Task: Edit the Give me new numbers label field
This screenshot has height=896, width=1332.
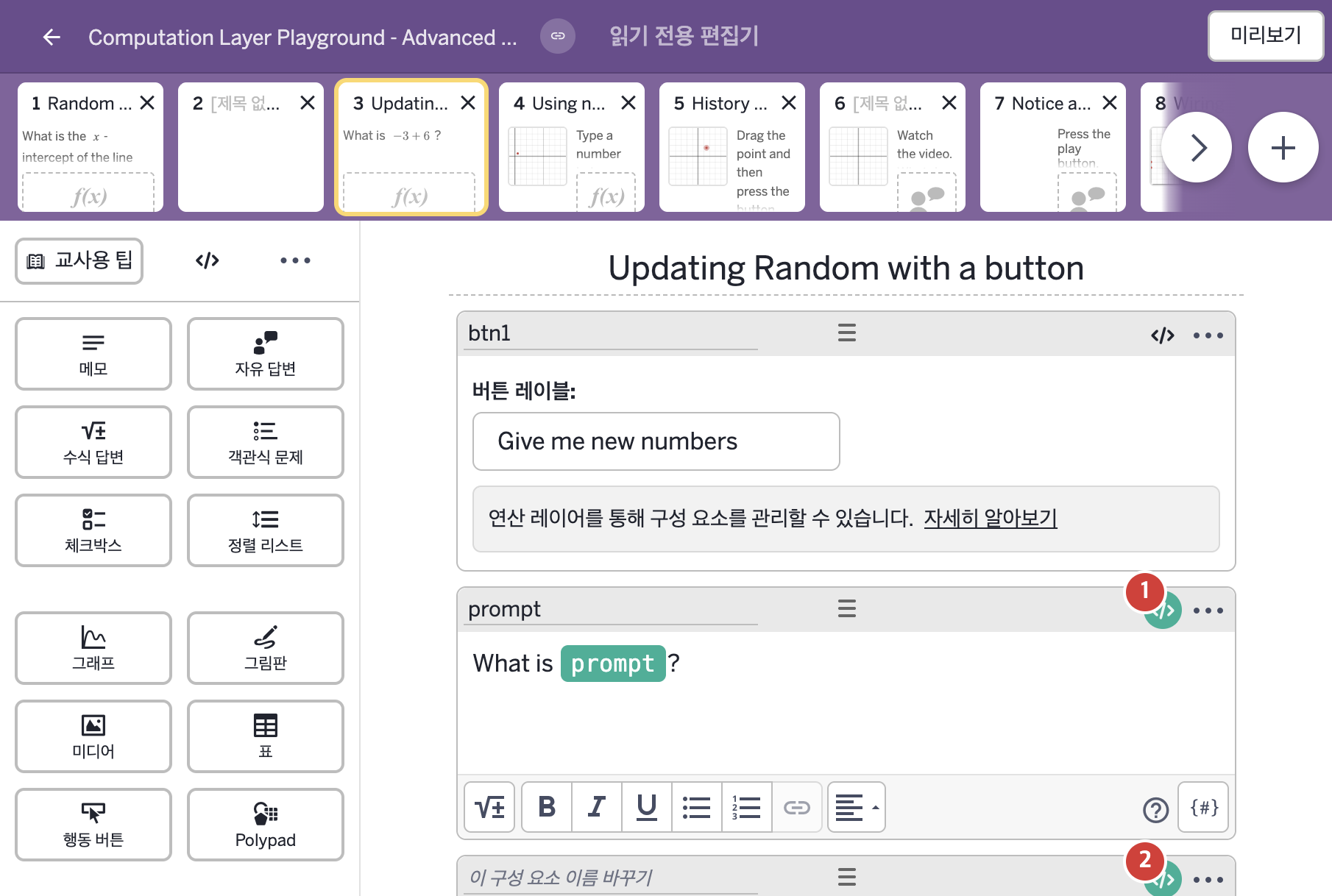Action: (656, 441)
